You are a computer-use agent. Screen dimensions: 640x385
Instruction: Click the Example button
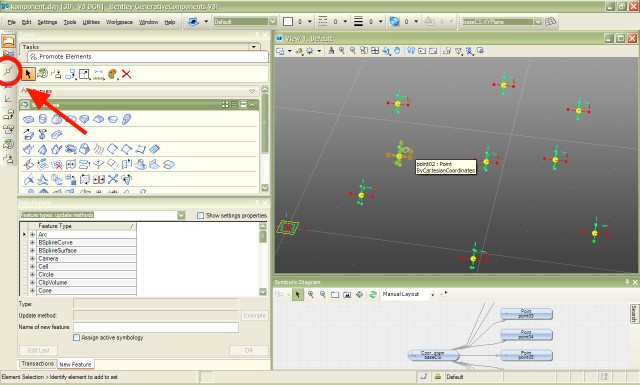pos(255,316)
